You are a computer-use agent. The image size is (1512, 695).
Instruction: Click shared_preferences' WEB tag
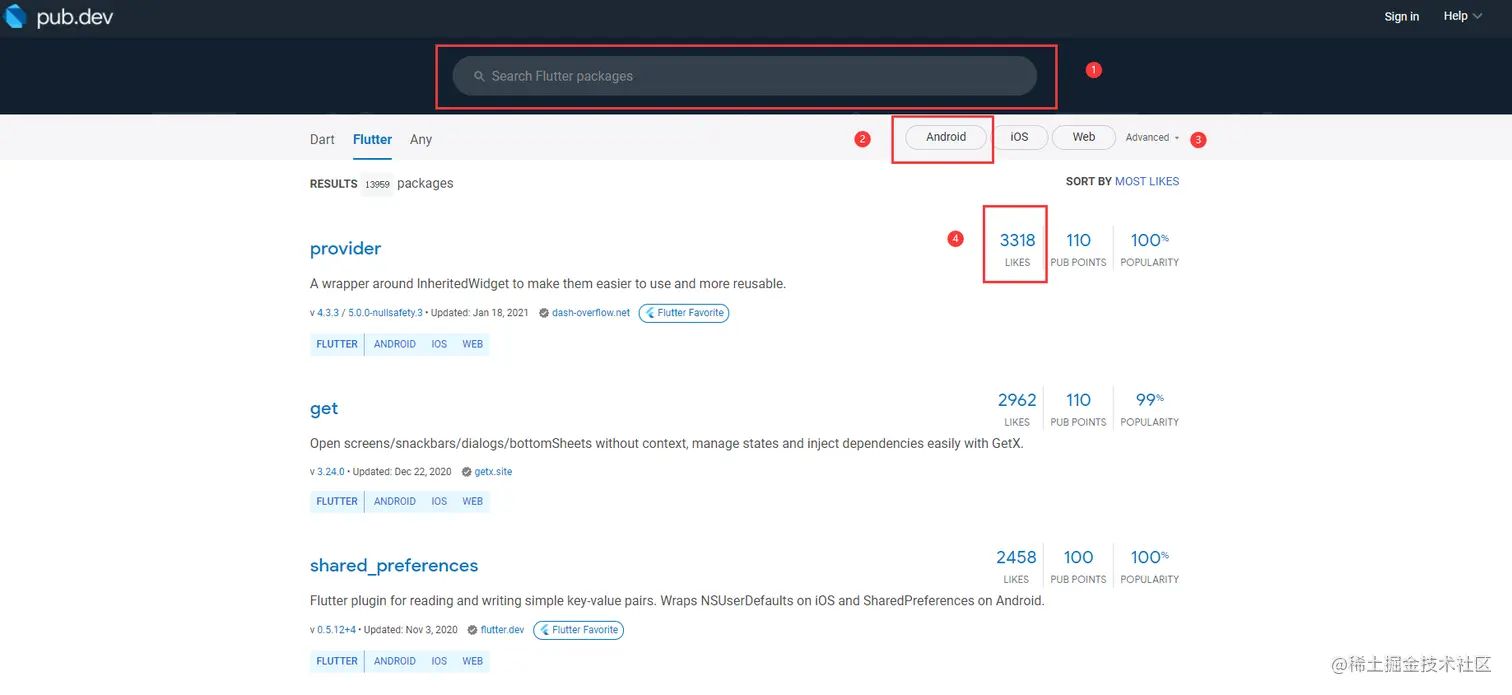coord(473,661)
